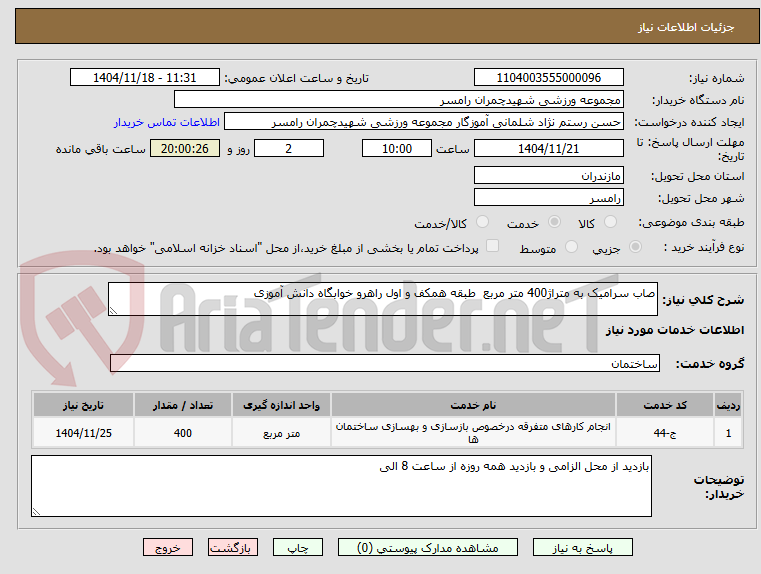Click the شهر محل تحویل field رامسر

click(x=548, y=197)
